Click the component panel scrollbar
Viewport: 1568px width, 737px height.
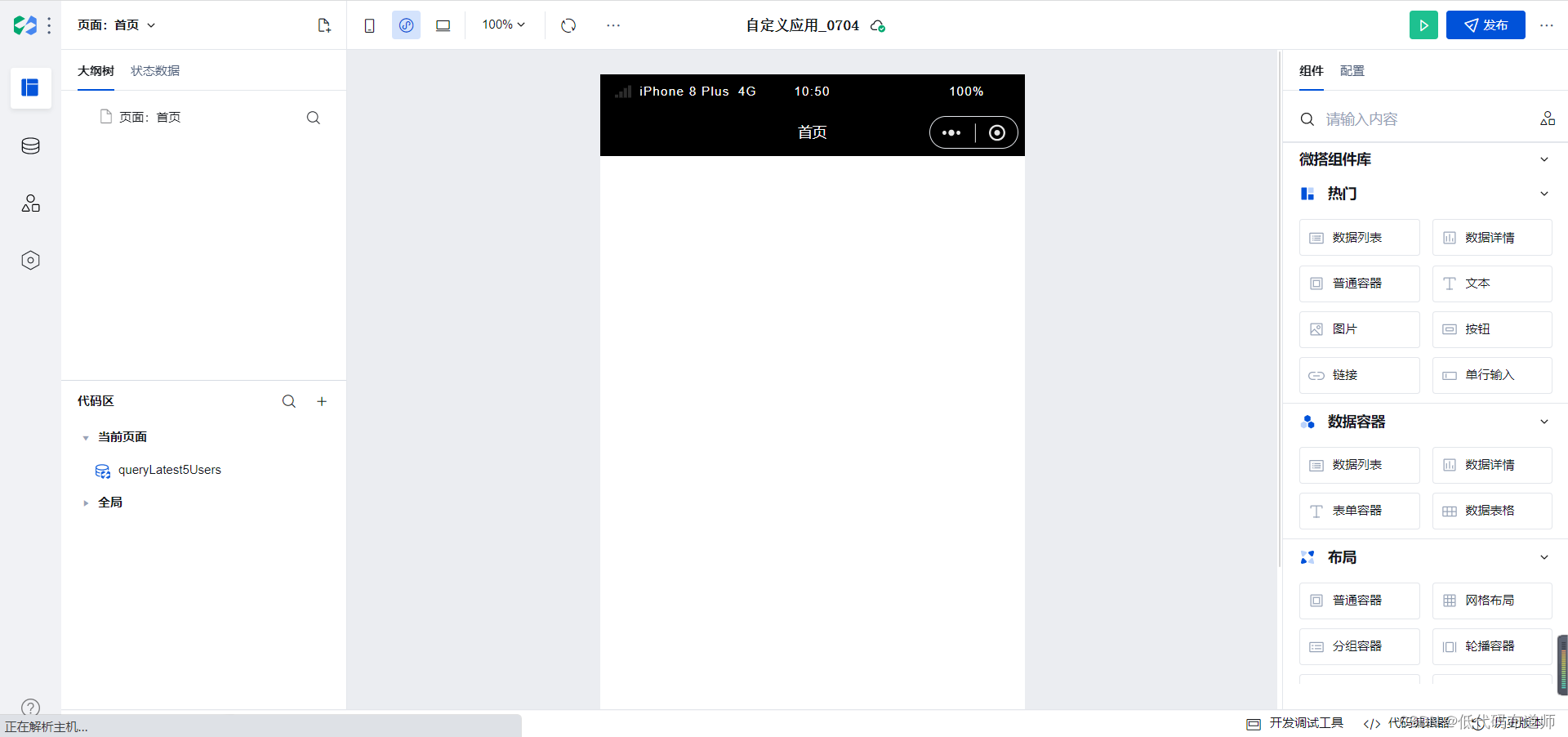click(1280, 310)
